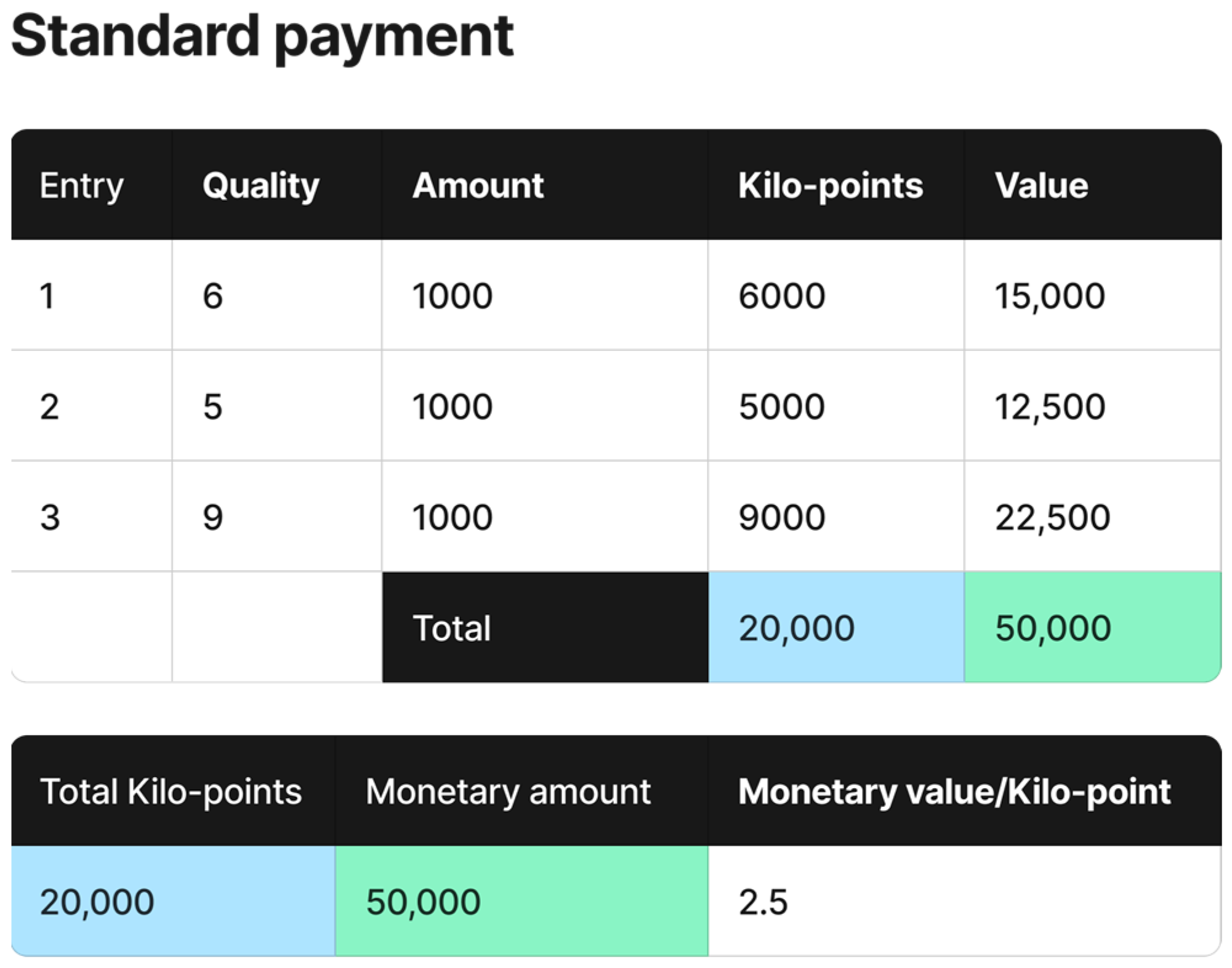Click the Monetary amount header

(508, 791)
